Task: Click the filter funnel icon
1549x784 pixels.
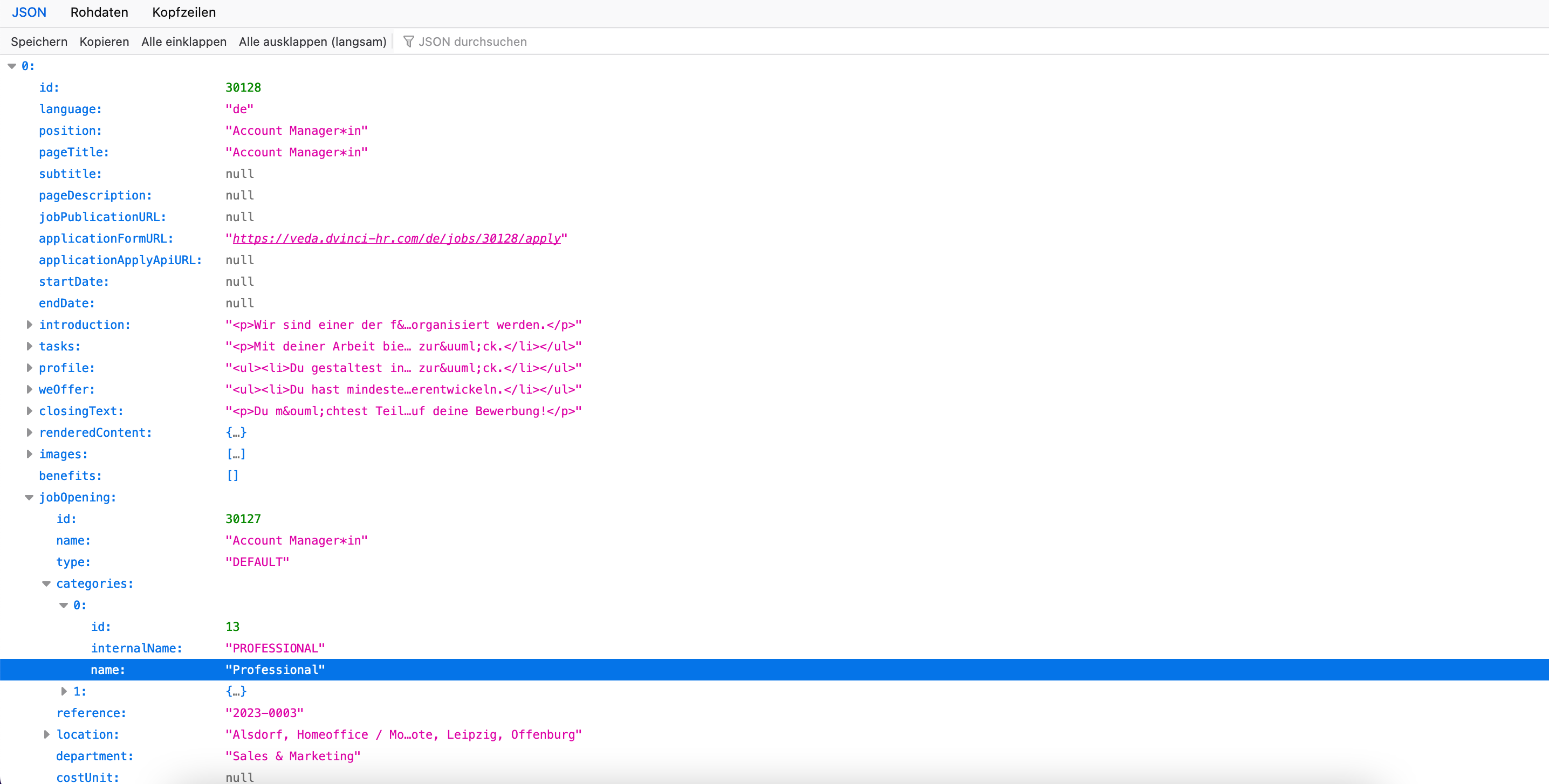Action: click(408, 42)
